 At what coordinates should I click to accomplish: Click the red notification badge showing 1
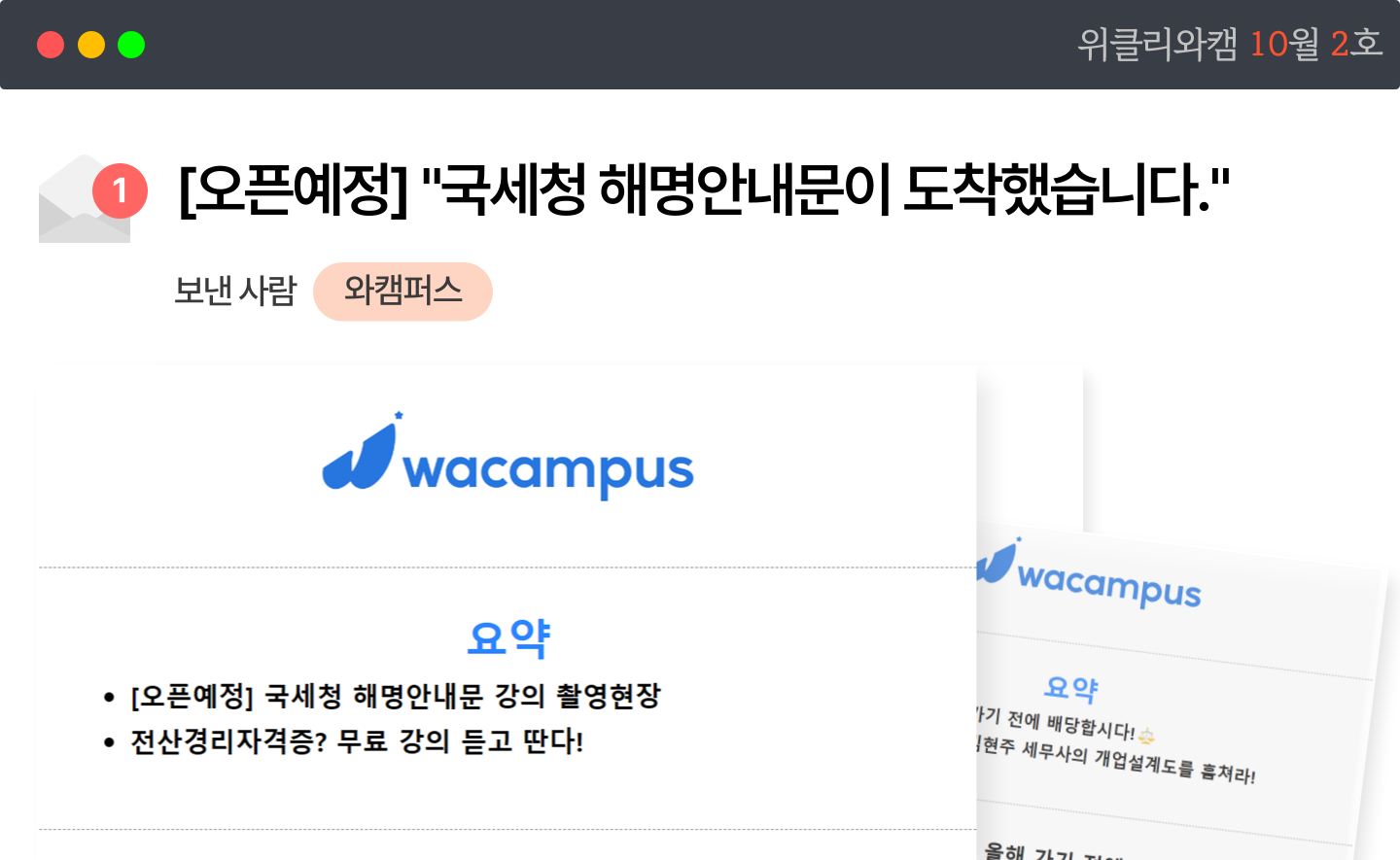click(120, 190)
